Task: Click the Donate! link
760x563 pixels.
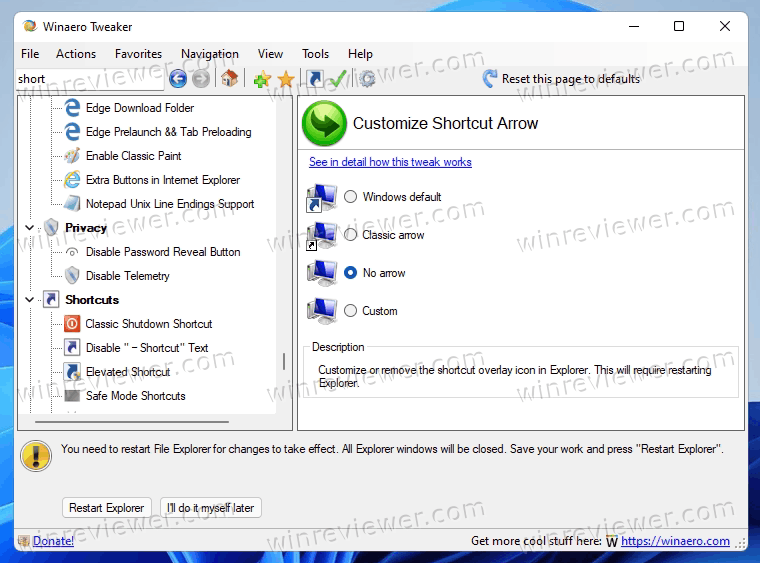Action: point(53,541)
